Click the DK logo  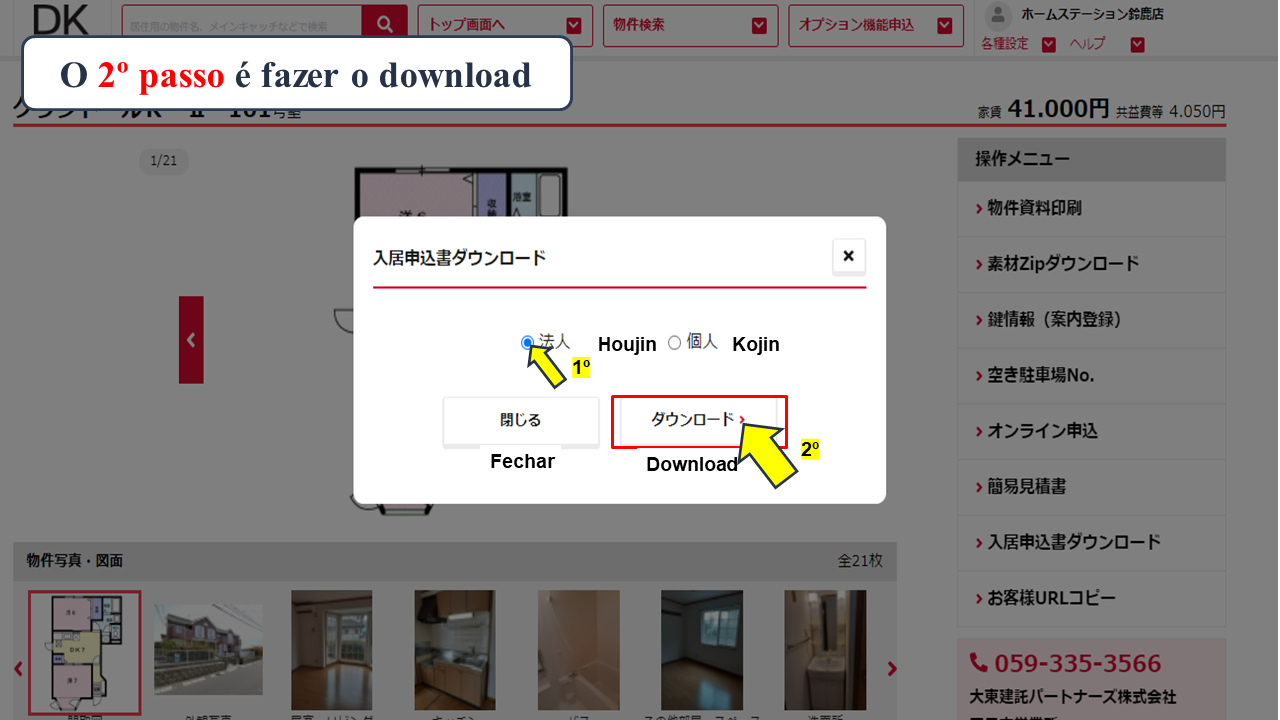tap(61, 21)
